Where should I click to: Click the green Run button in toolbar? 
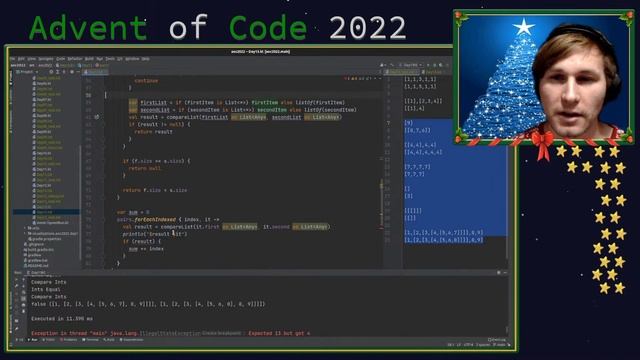click(x=428, y=65)
